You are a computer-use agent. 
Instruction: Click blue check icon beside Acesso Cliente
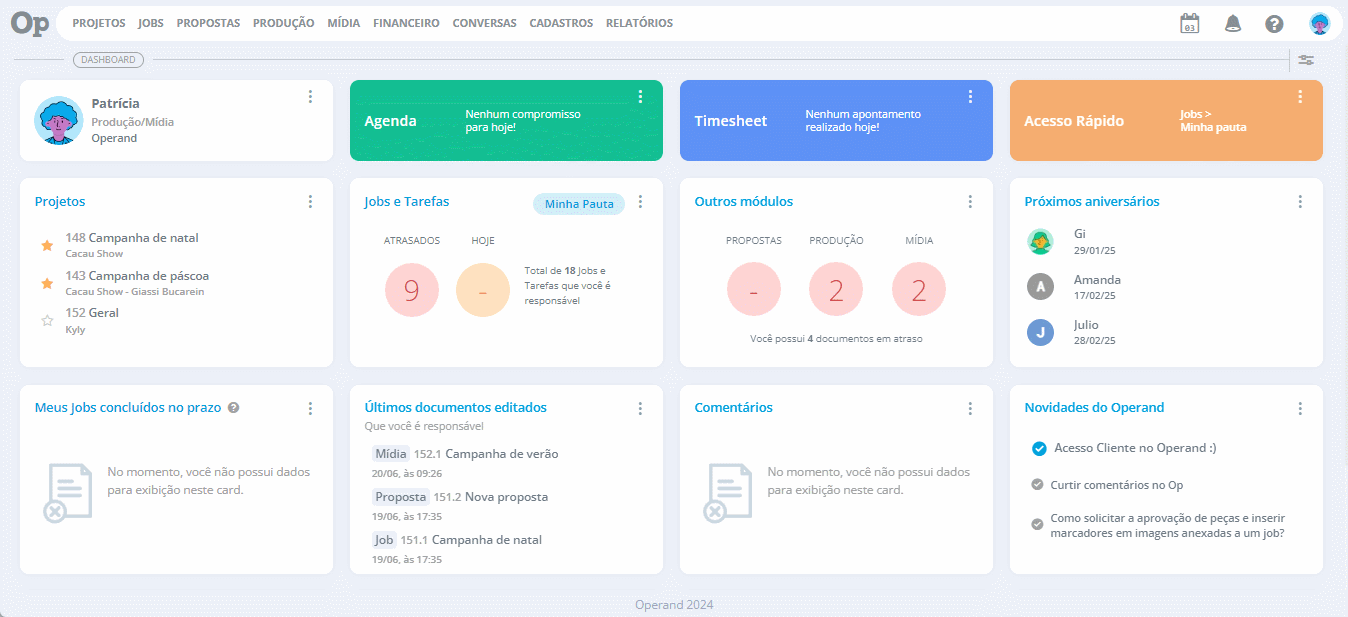[x=1039, y=448]
